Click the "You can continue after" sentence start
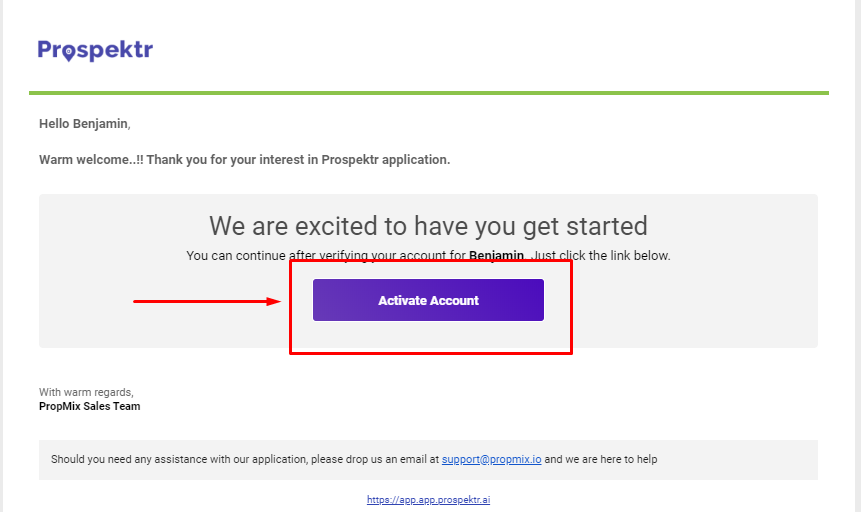This screenshot has width=861, height=512. [x=236, y=256]
